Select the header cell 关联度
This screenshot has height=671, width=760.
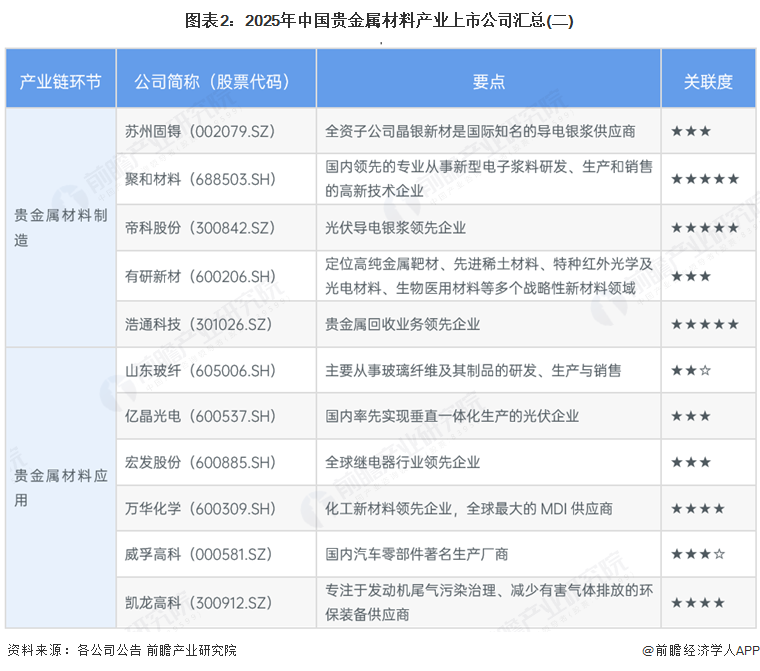(x=708, y=78)
